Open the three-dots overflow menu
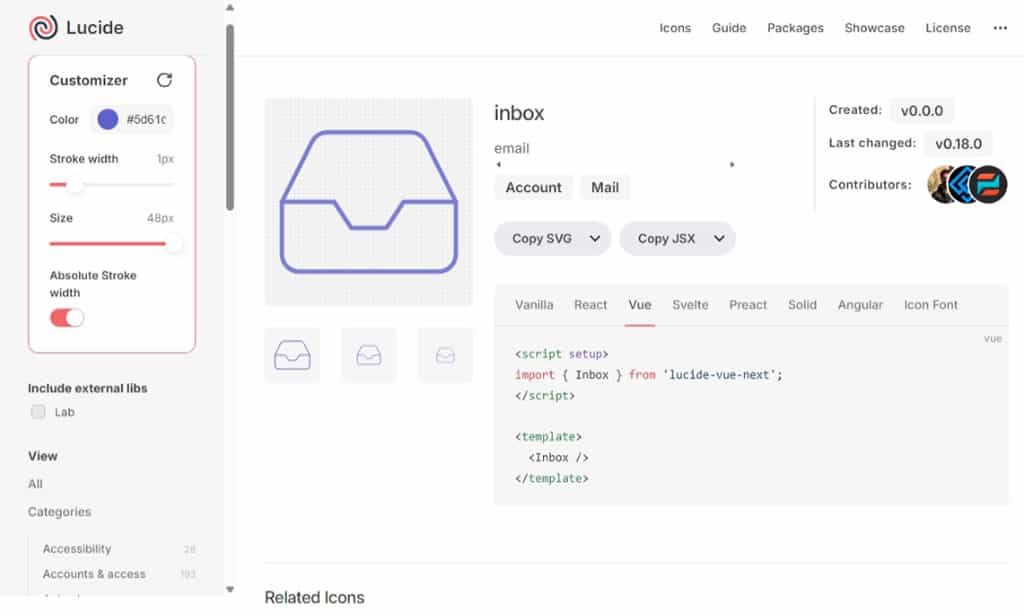 pyautogui.click(x=1000, y=28)
